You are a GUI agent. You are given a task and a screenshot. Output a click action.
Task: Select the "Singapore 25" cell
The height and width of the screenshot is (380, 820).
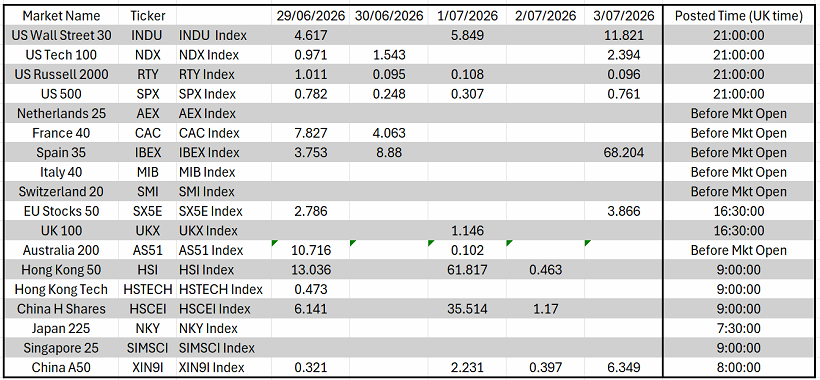pos(62,348)
